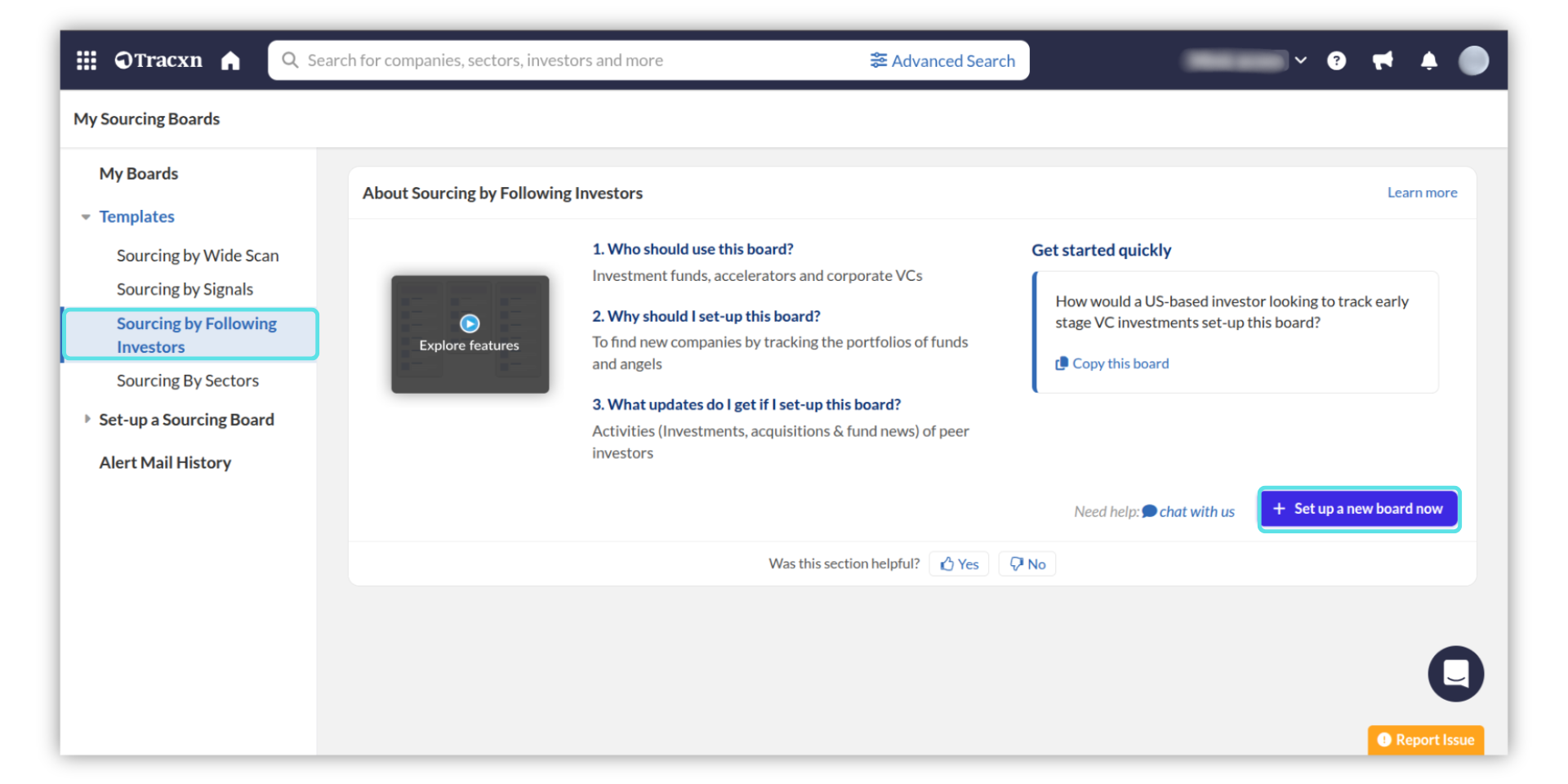Open the apps grid menu icon

tap(87, 60)
